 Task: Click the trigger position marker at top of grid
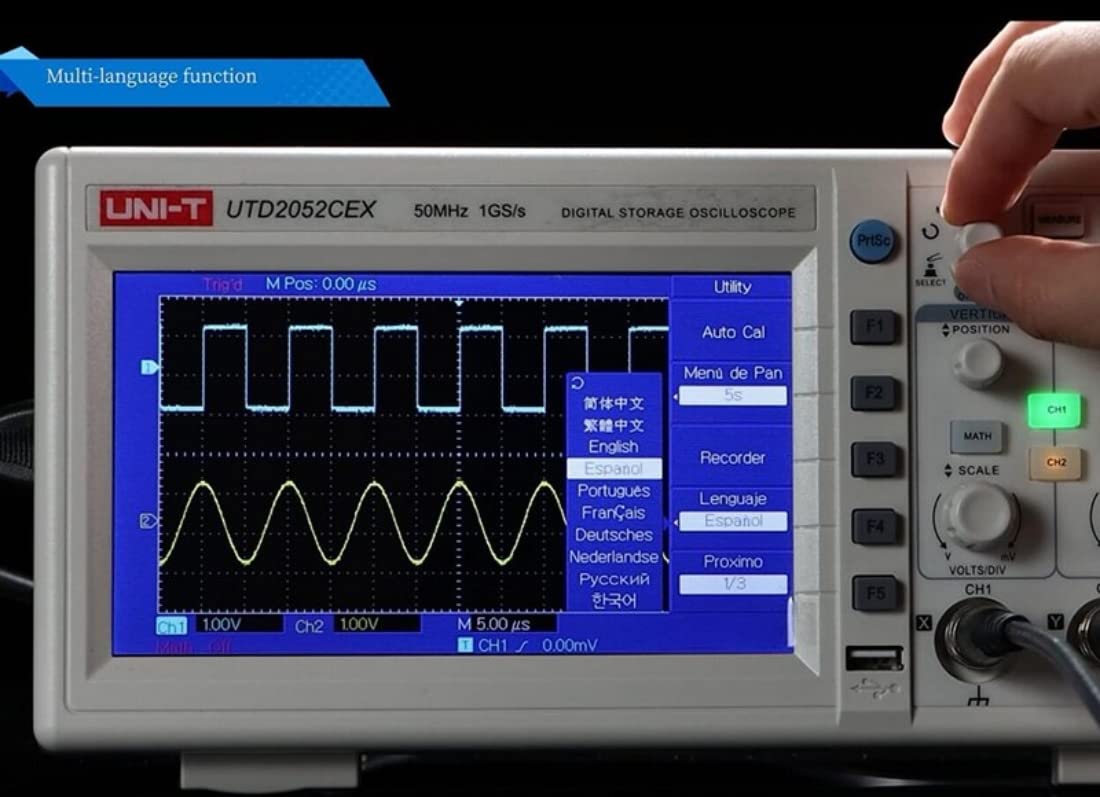coord(459,303)
